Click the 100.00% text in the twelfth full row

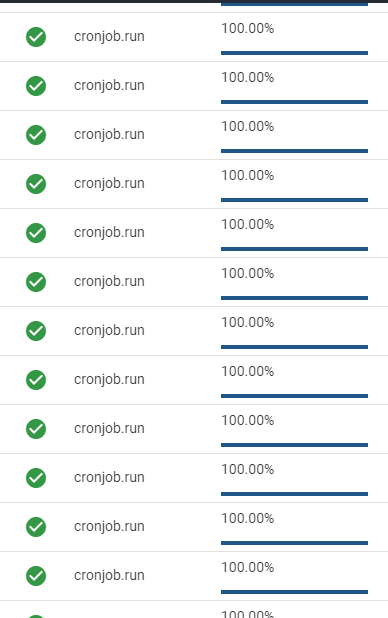click(x=248, y=567)
